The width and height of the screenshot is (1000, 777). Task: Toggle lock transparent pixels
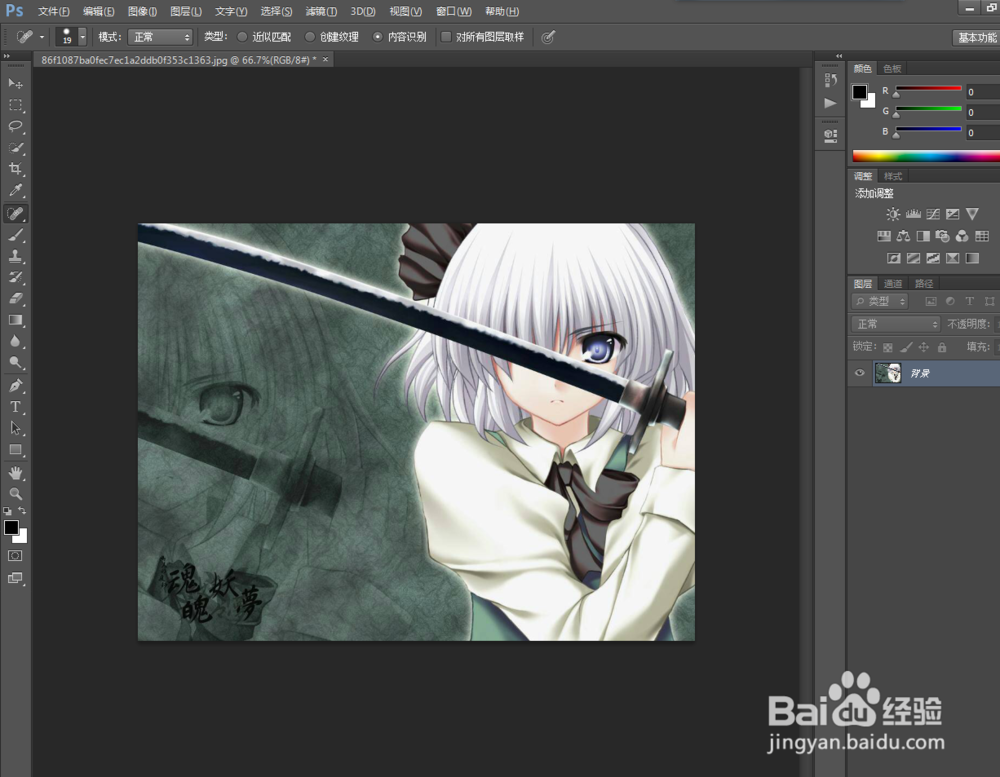[x=888, y=347]
